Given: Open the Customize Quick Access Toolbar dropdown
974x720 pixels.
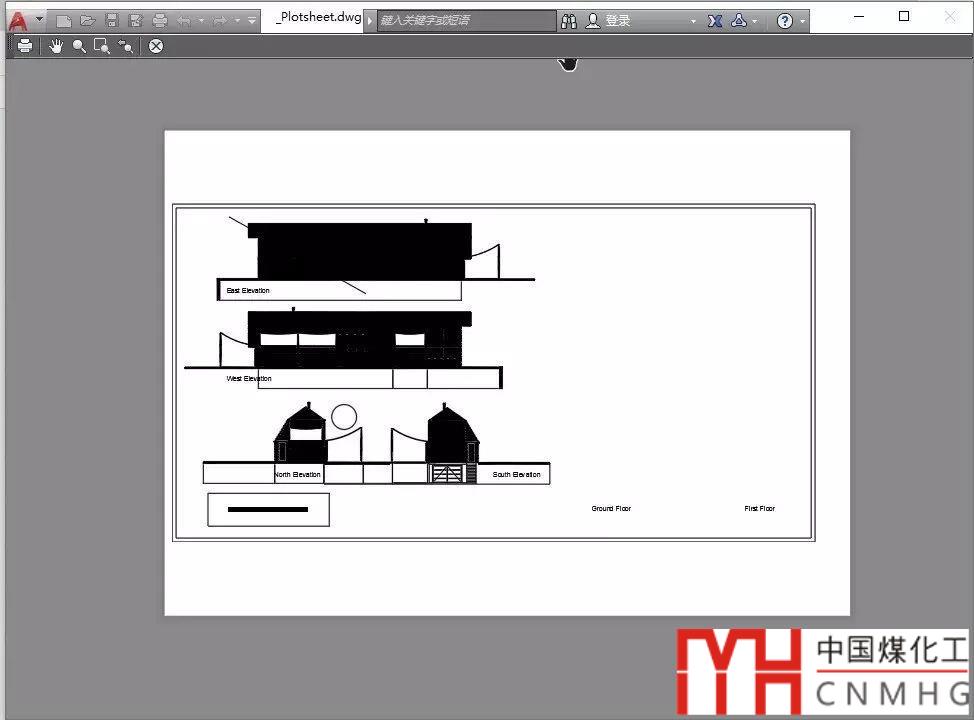Looking at the screenshot, I should click(x=252, y=21).
